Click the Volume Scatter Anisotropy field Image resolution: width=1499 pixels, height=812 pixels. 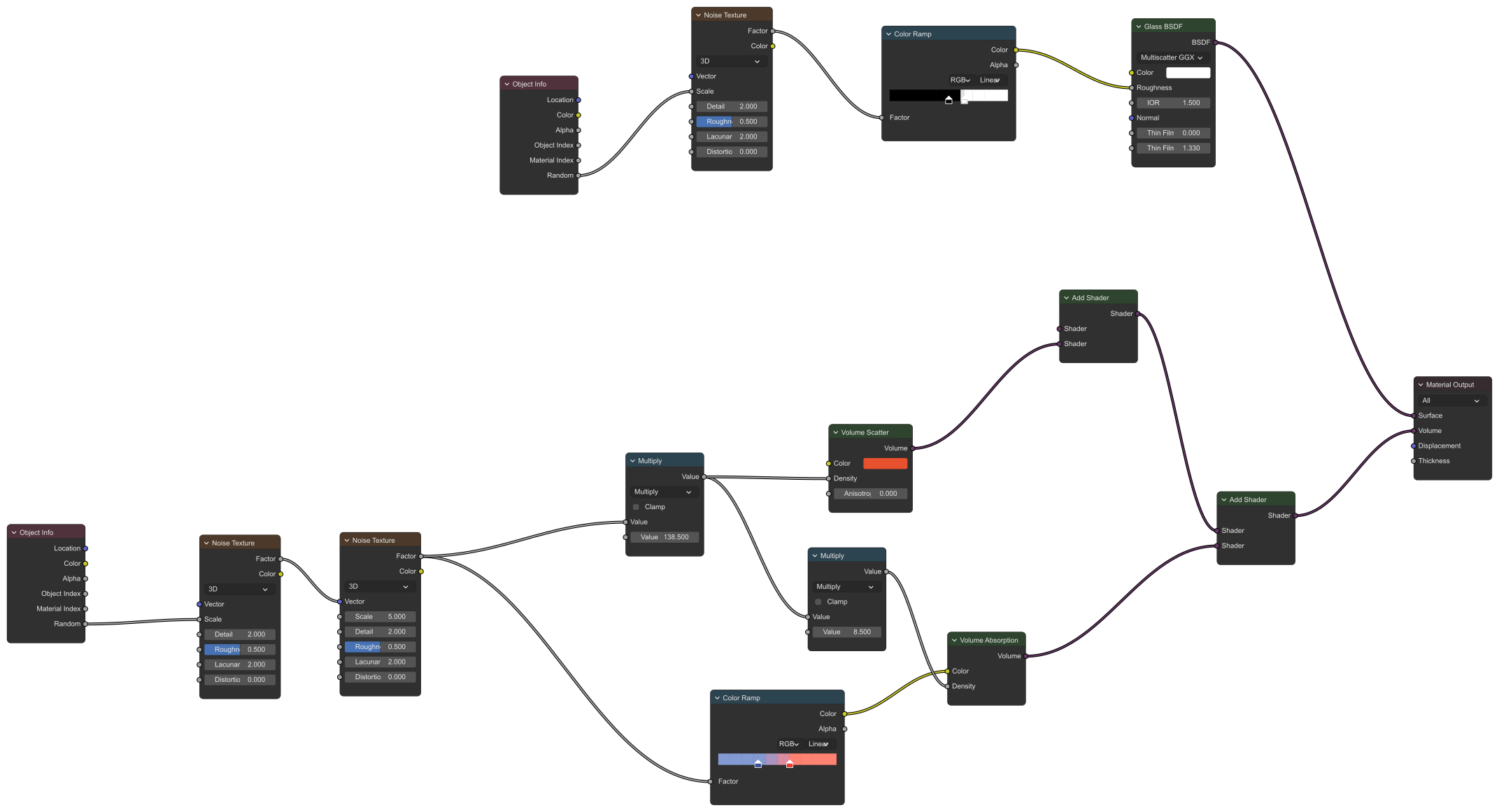(x=870, y=494)
